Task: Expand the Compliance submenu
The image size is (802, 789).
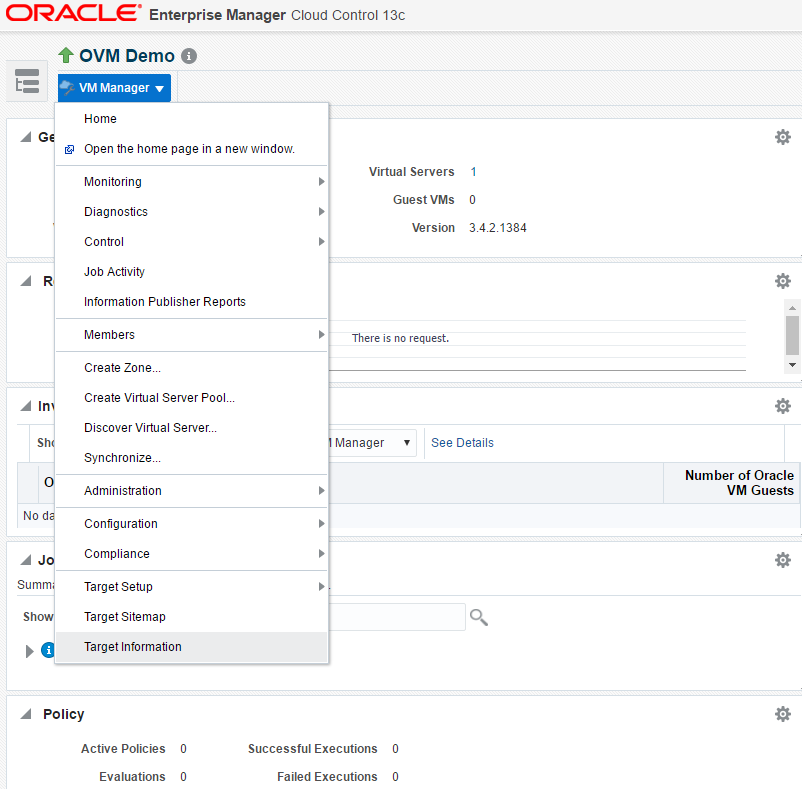Action: coord(191,554)
